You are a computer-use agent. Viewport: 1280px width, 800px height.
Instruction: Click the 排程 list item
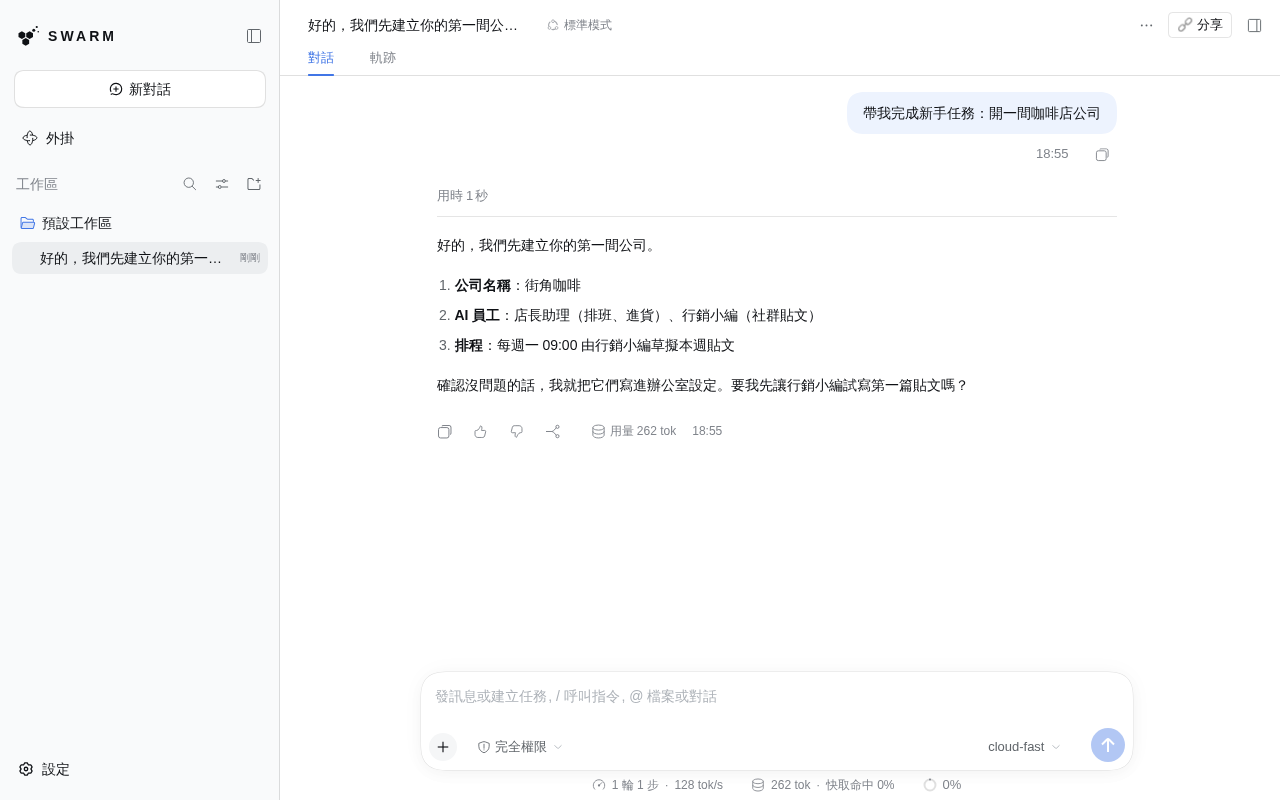(x=595, y=345)
